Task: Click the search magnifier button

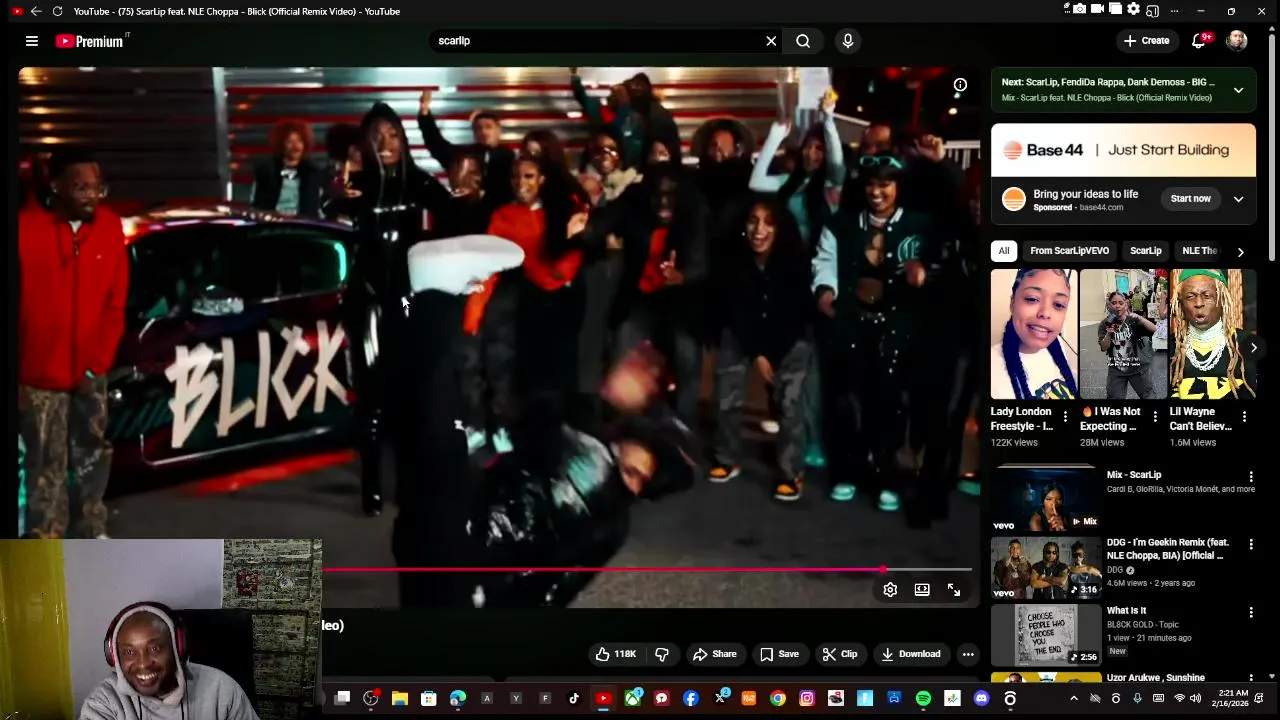Action: click(803, 41)
